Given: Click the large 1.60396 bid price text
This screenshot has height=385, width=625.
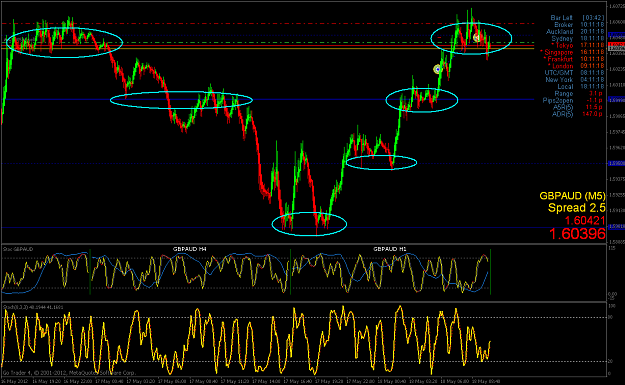Looking at the screenshot, I should coord(577,234).
